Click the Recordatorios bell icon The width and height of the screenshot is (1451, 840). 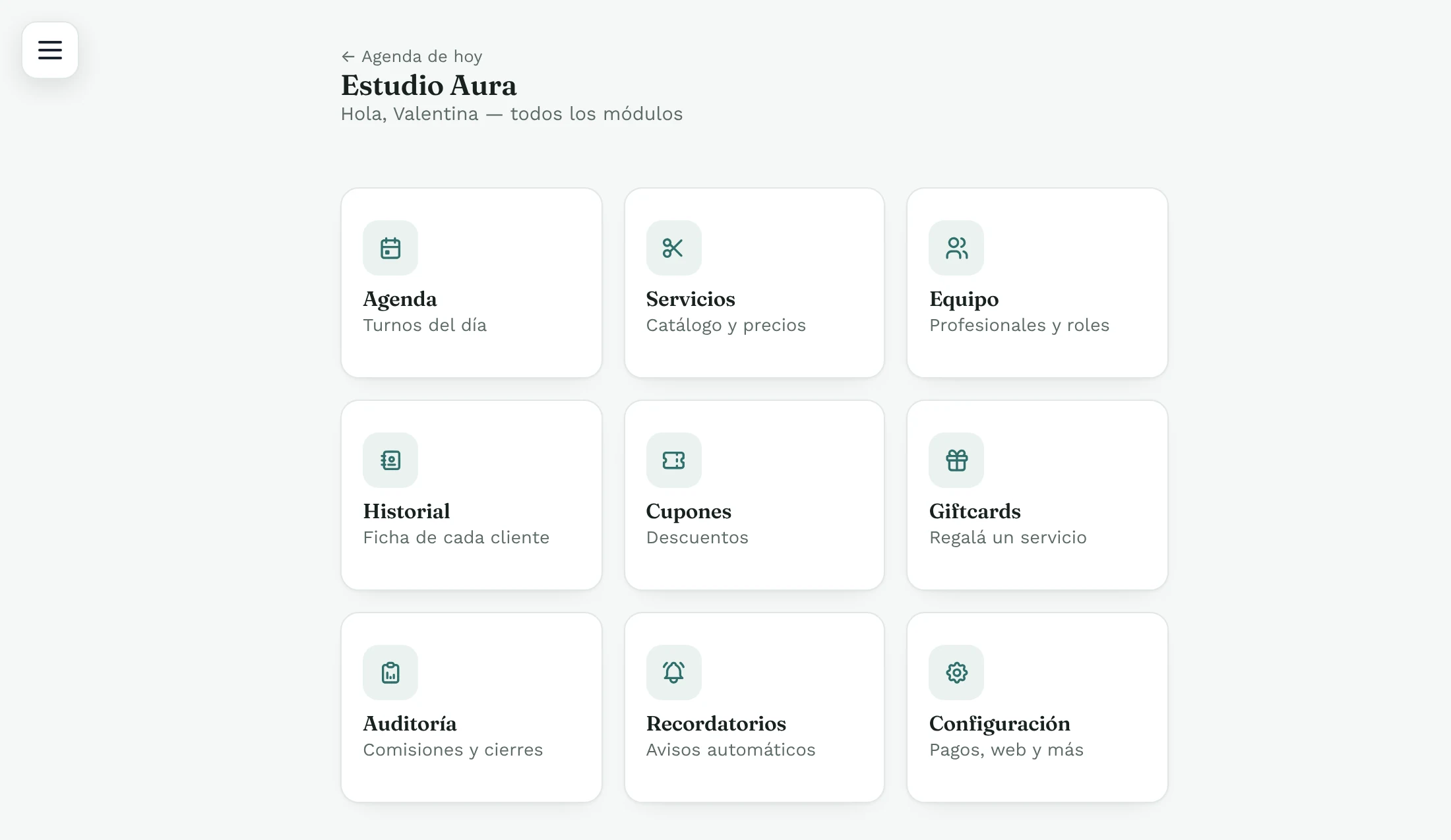pyautogui.click(x=673, y=673)
